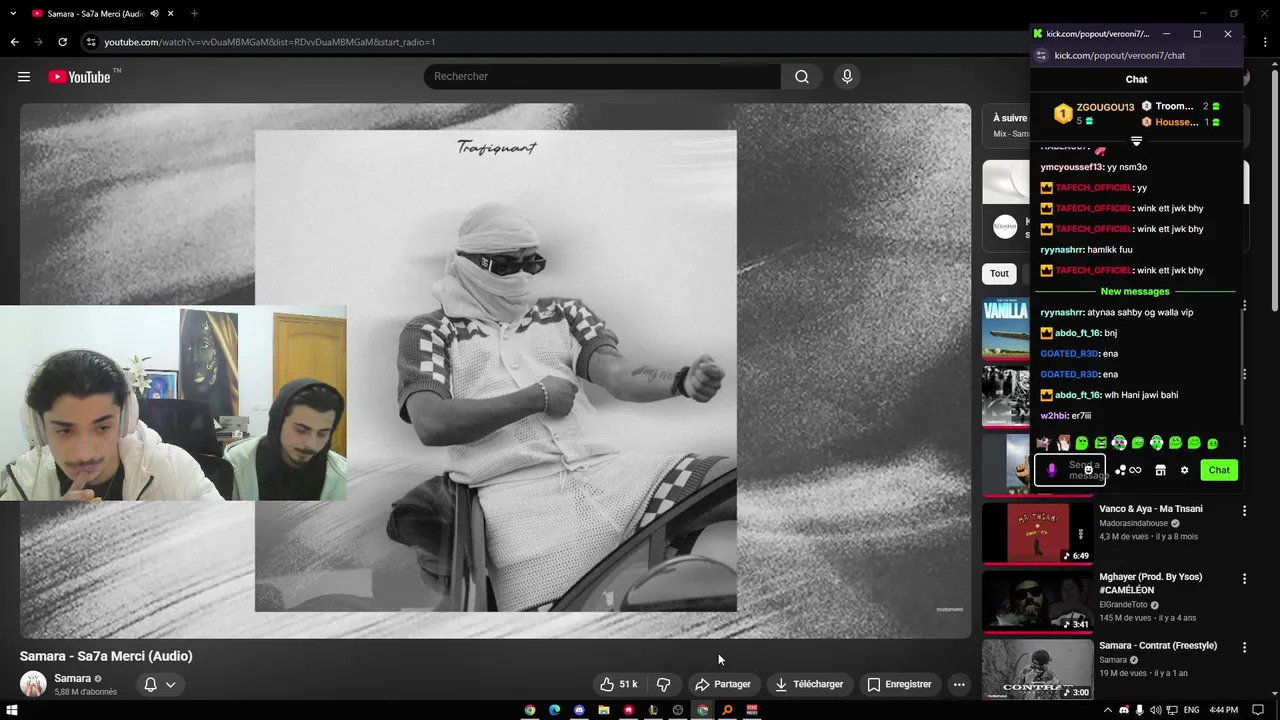This screenshot has width=1280, height=720.
Task: Click username w2hbi in chat
Action: pyautogui.click(x=1054, y=416)
